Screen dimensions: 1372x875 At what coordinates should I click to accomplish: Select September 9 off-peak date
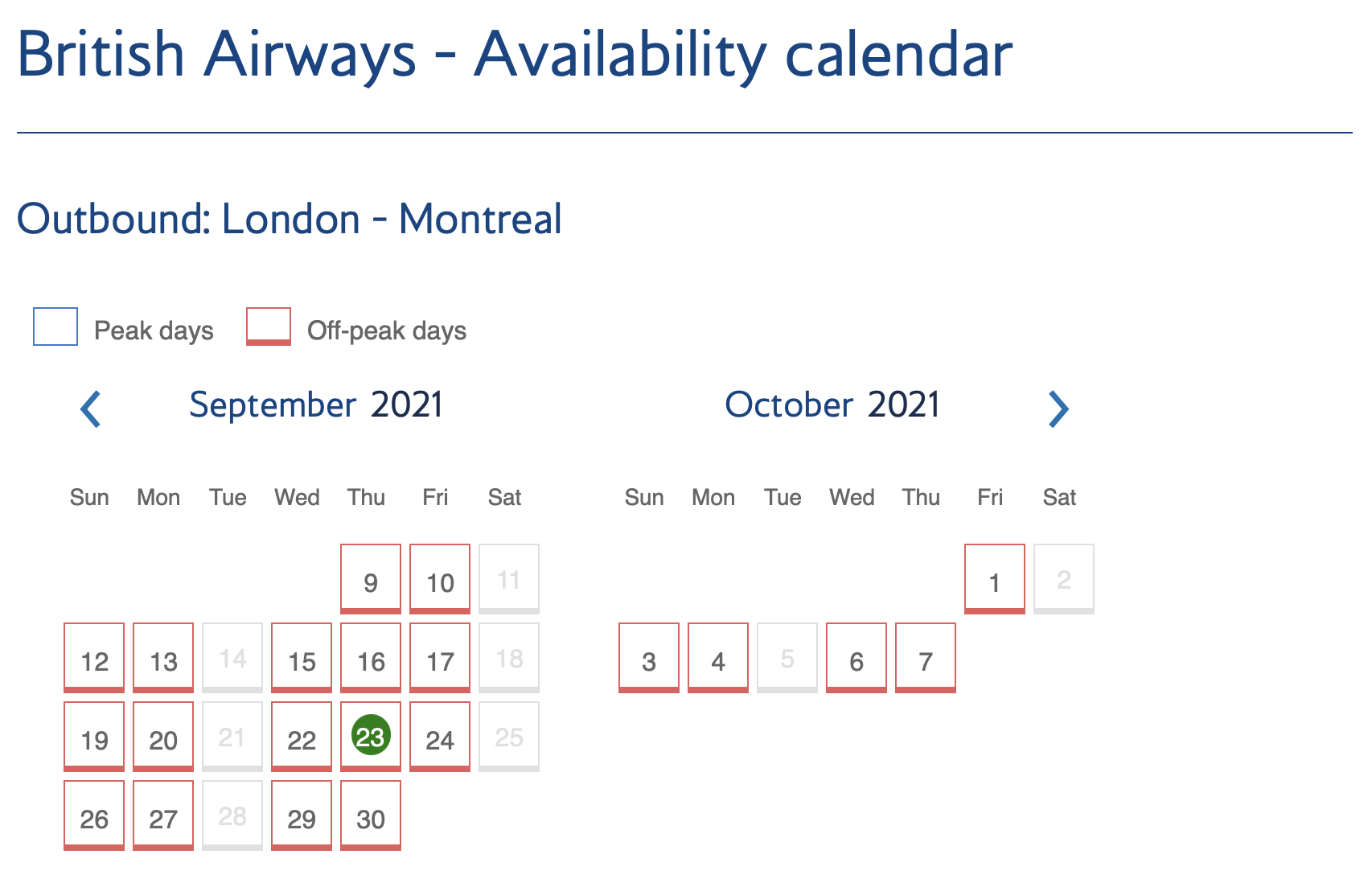pyautogui.click(x=370, y=579)
